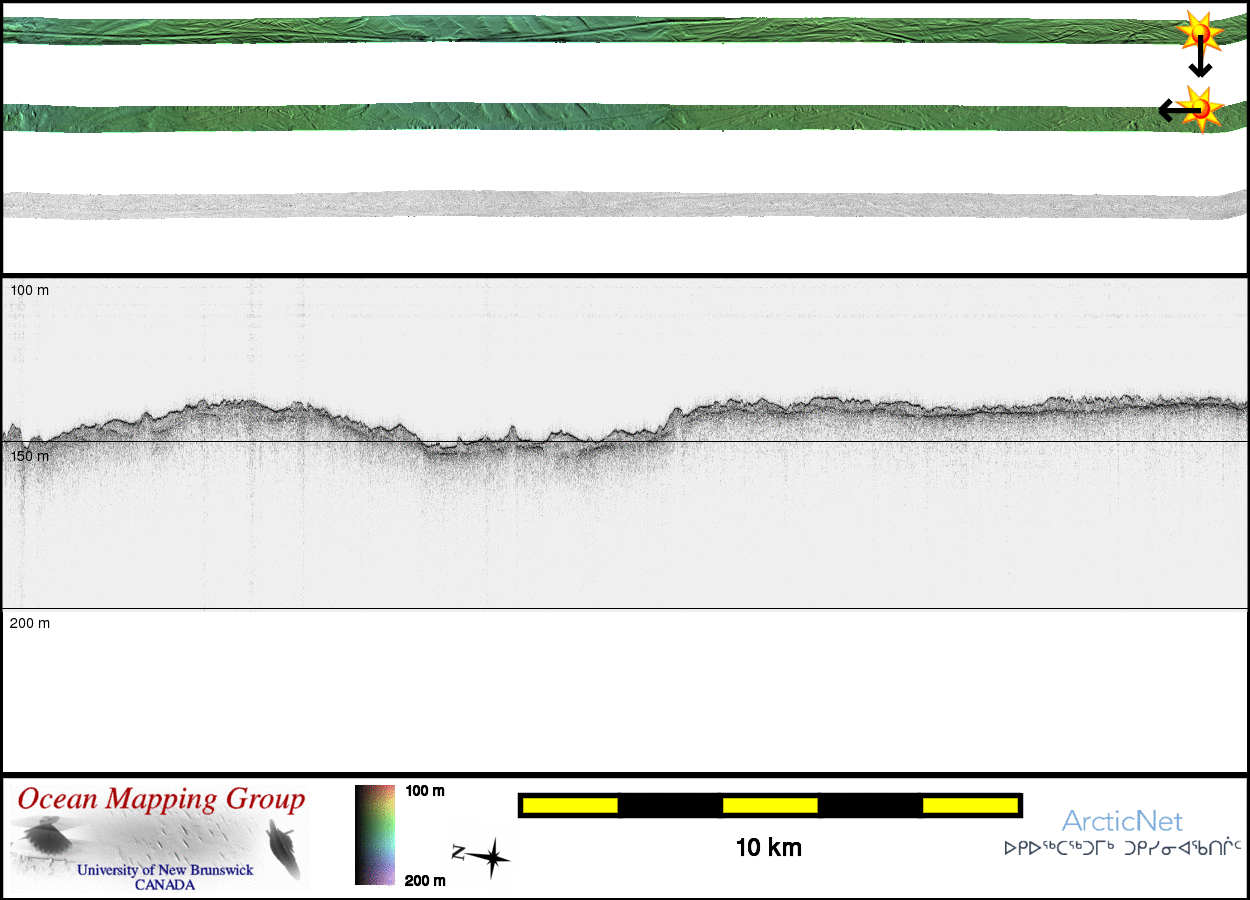Click the 100 m label in profile panel
This screenshot has height=900, width=1250.
[x=30, y=290]
